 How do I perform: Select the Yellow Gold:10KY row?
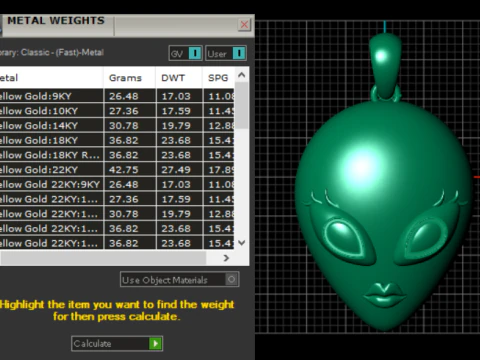117,111
